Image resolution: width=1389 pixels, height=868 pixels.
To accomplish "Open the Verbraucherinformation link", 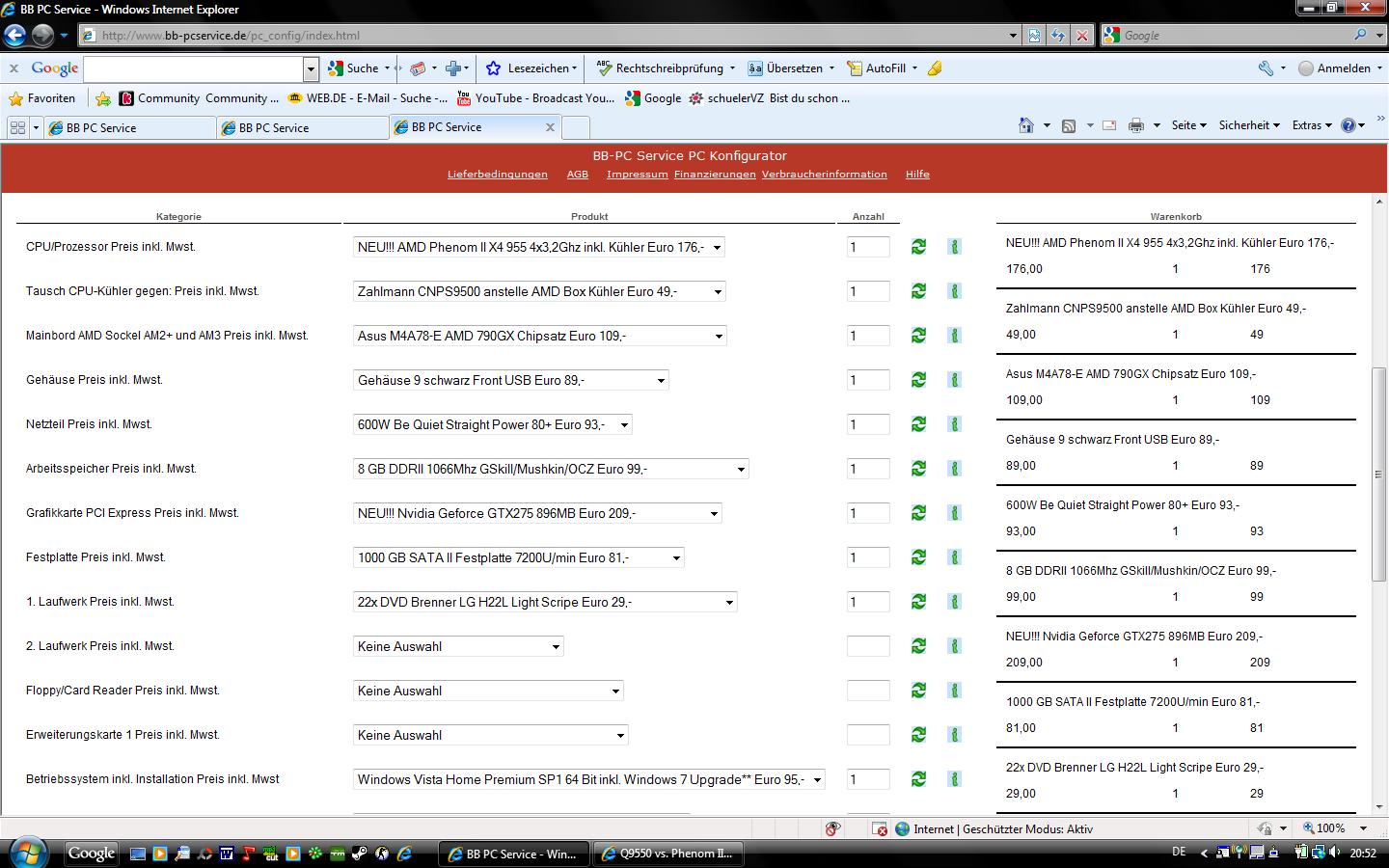I will [x=825, y=175].
